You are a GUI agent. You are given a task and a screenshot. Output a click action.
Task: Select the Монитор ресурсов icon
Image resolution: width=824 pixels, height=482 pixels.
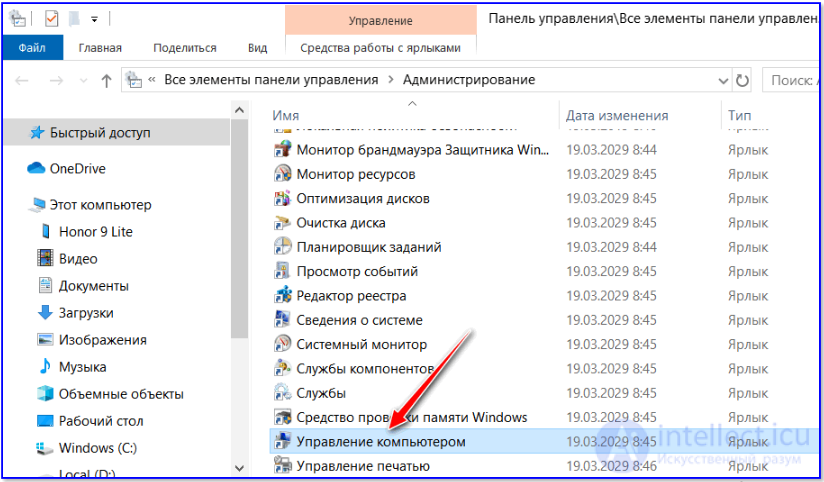[283, 174]
